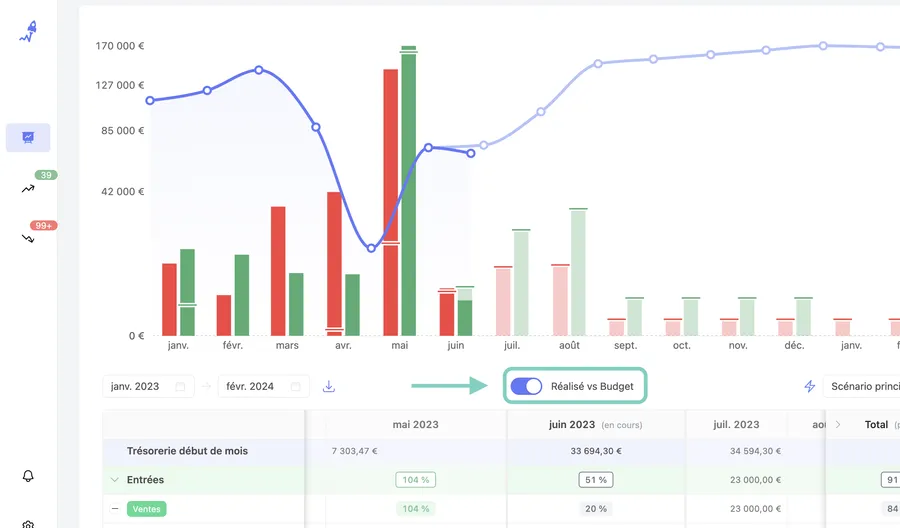Viewport: 900px width, 528px height.
Task: Select the juin 2023 column header
Action: tap(572, 424)
